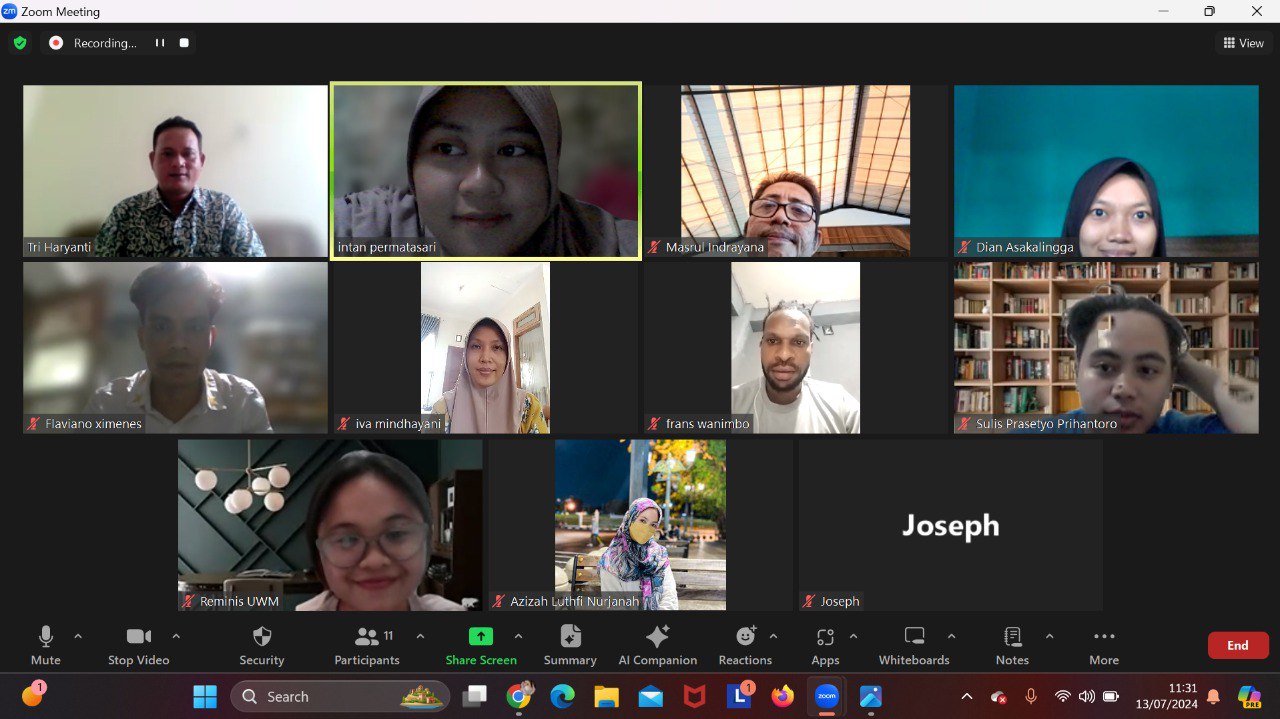This screenshot has width=1280, height=719.
Task: Open the View layout menu
Action: [x=1243, y=43]
